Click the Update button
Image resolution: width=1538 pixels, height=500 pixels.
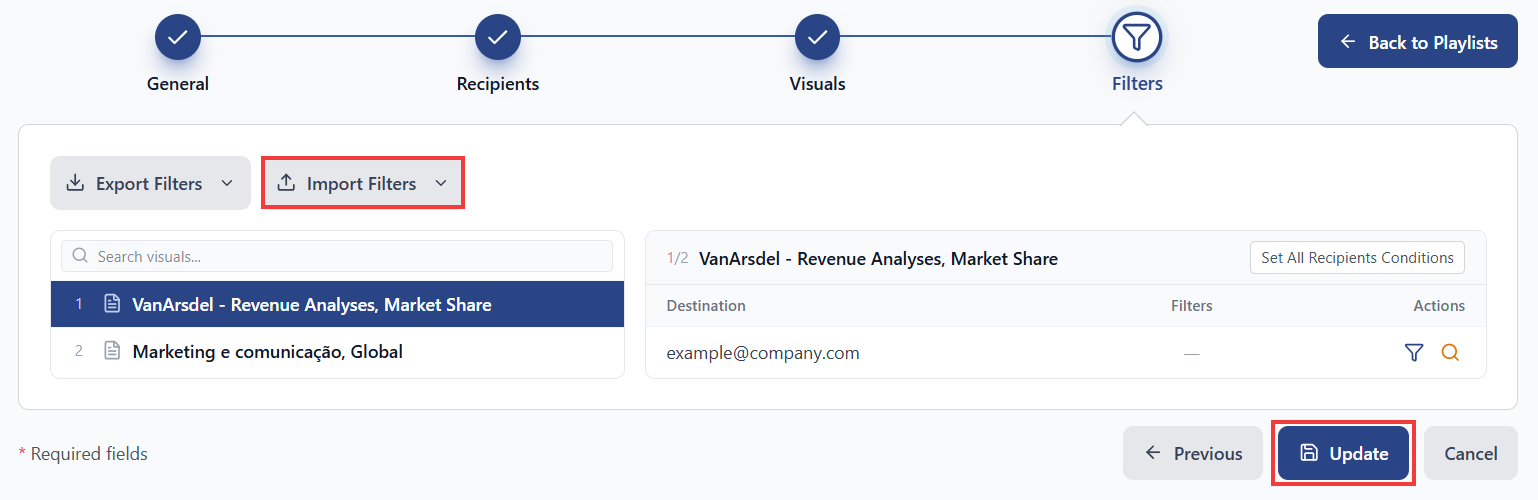1344,453
